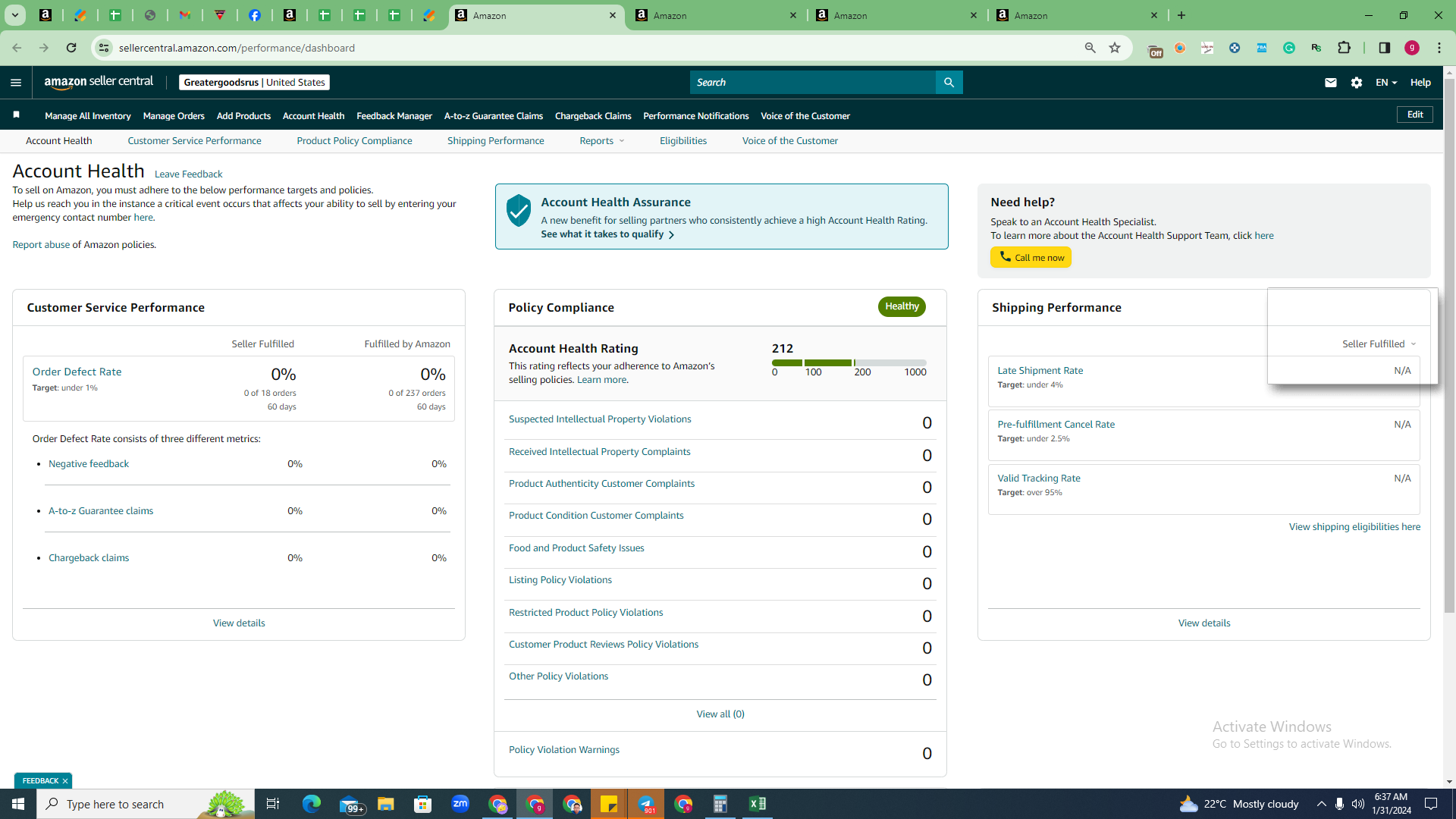Open Suspected Intellectual Property Violations
1456x819 pixels.
tap(600, 419)
